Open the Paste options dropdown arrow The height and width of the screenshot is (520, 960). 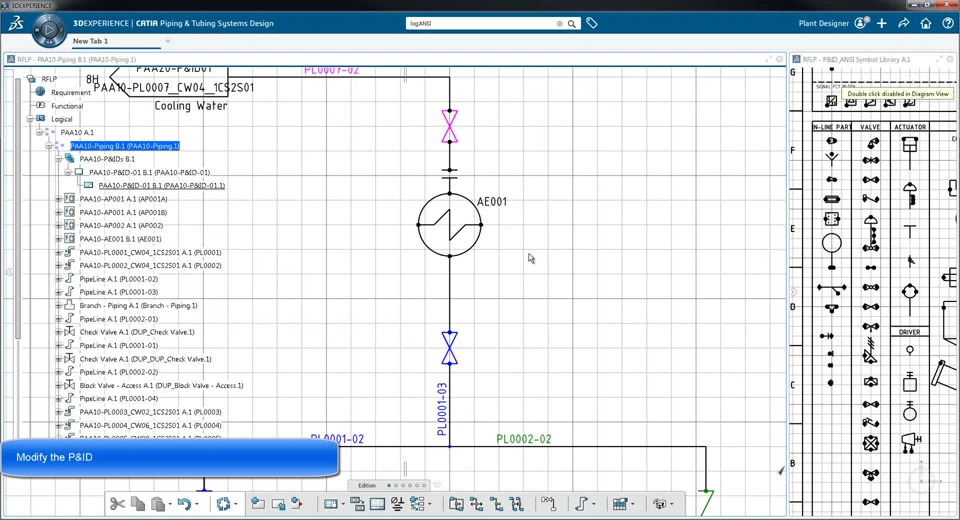[170, 504]
